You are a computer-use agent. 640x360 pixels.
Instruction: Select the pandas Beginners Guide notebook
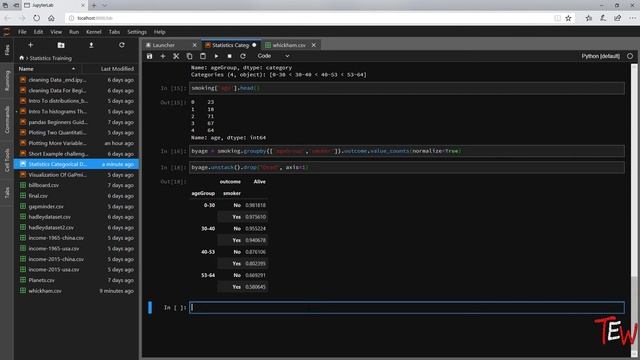[x=76, y=122]
